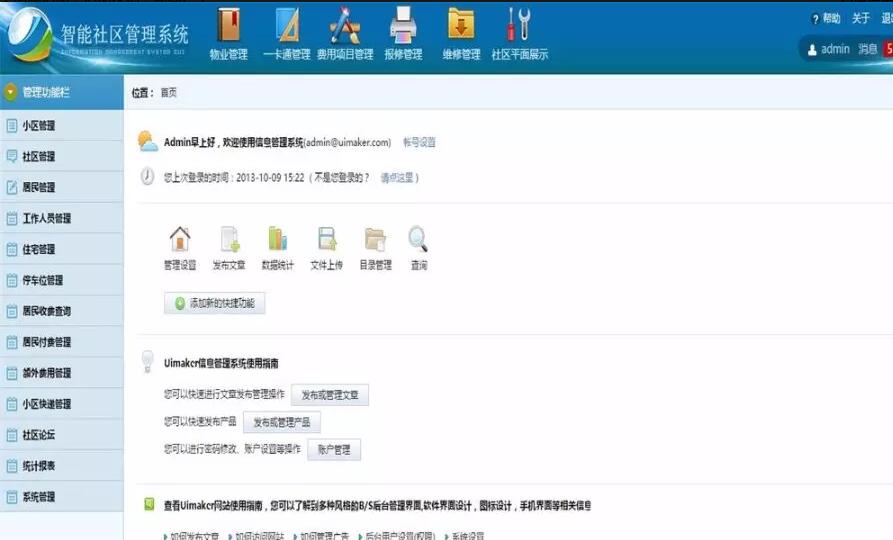Click the 添加新的快捷功能 button
893x540 pixels.
point(215,303)
